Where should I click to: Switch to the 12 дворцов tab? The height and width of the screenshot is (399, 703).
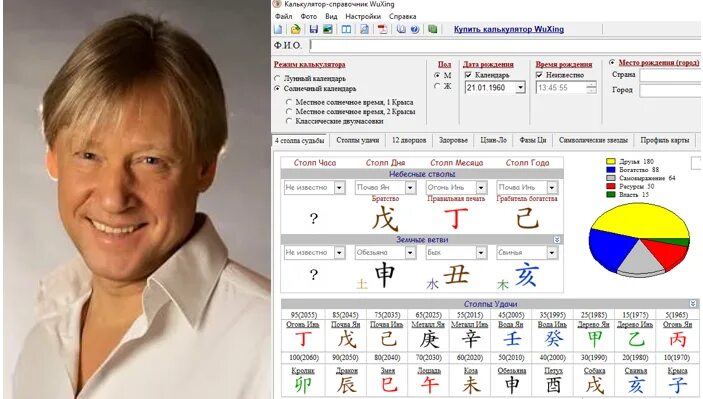click(x=409, y=140)
